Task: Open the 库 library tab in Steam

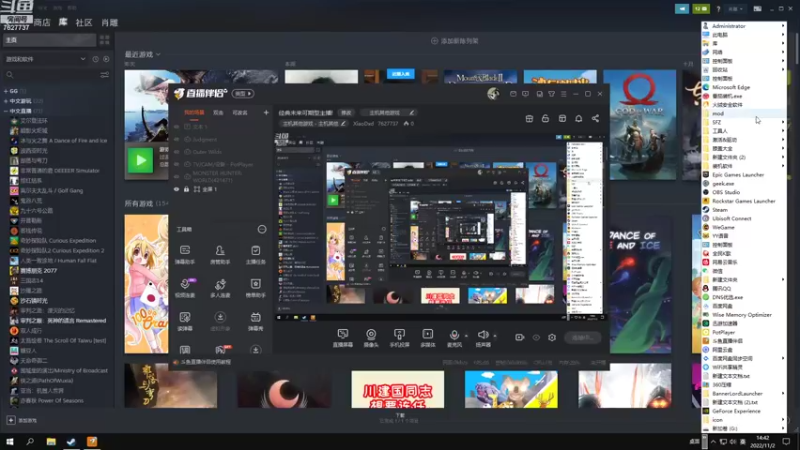Action: (63, 22)
